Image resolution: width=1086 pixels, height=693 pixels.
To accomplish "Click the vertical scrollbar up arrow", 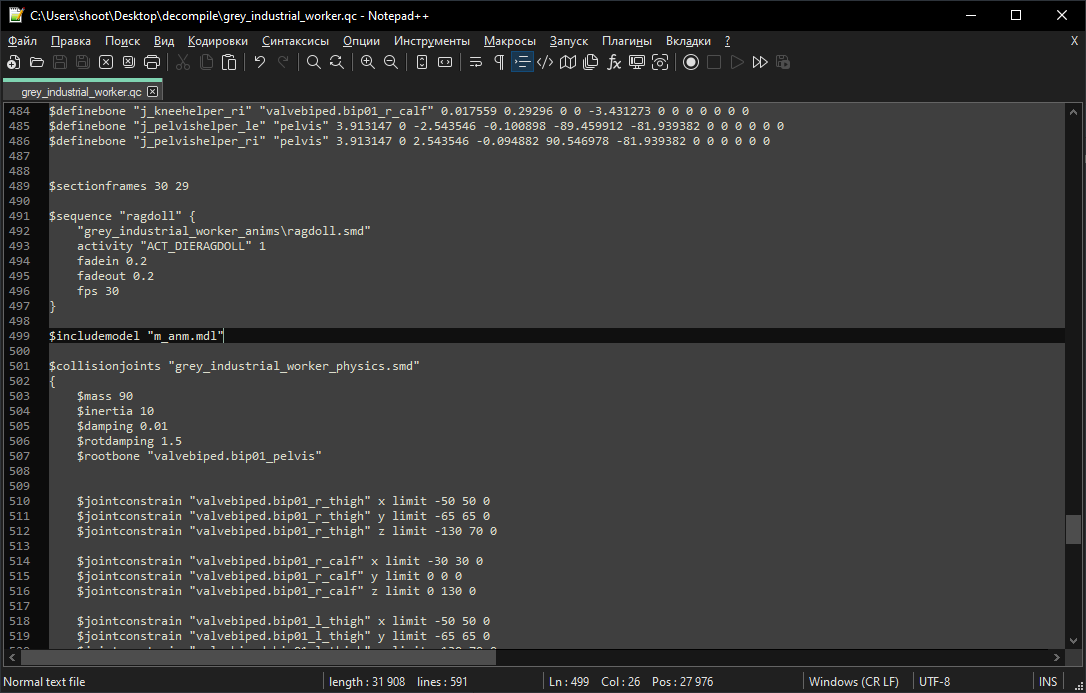I will (1074, 111).
